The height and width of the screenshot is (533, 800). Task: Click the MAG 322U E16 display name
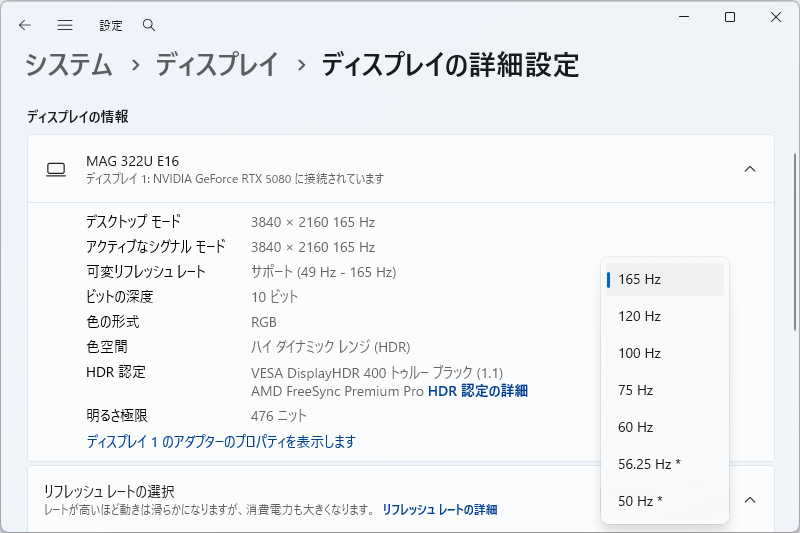pyautogui.click(x=133, y=161)
